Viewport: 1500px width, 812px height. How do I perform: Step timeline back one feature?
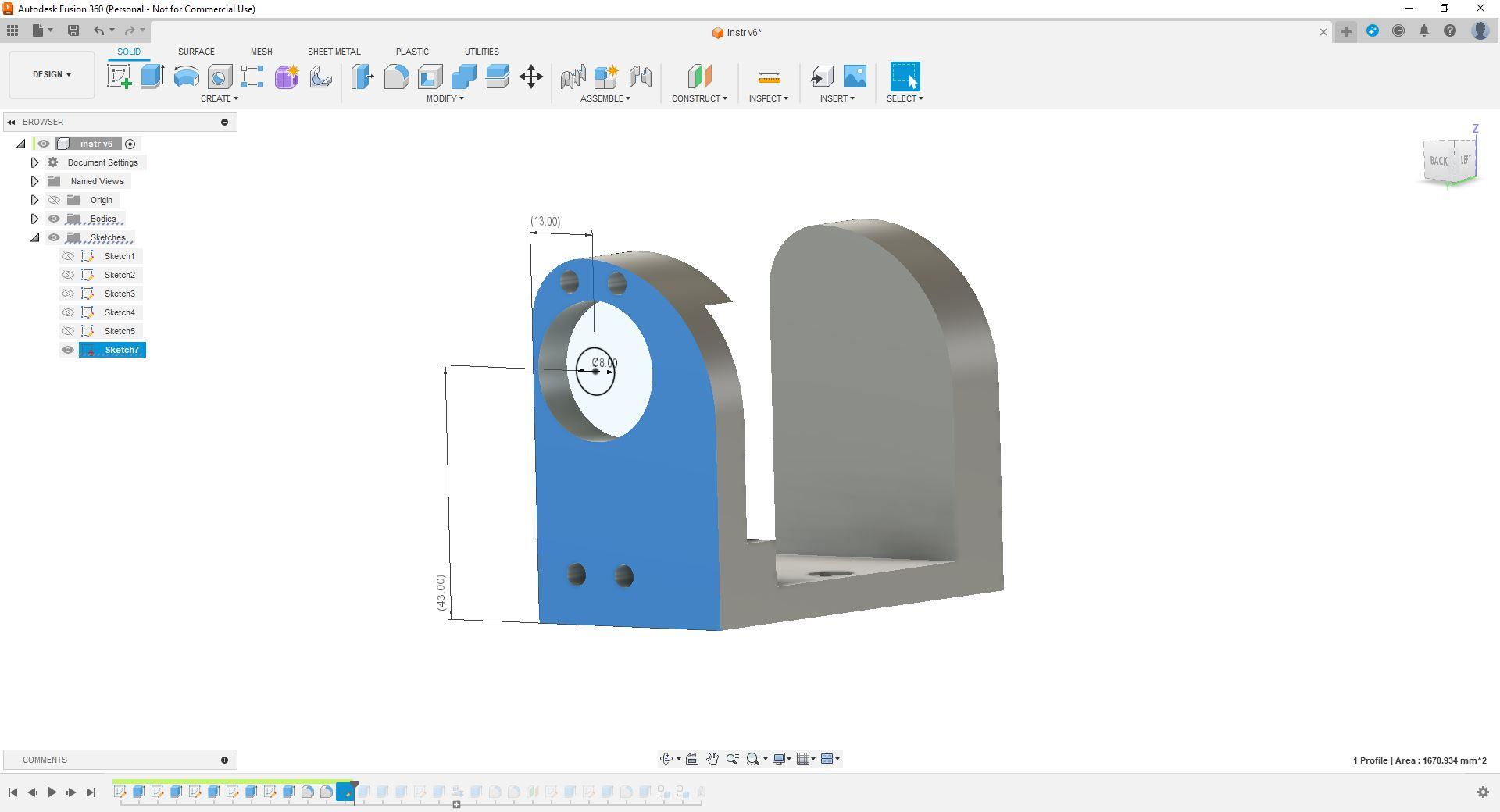pyautogui.click(x=32, y=792)
